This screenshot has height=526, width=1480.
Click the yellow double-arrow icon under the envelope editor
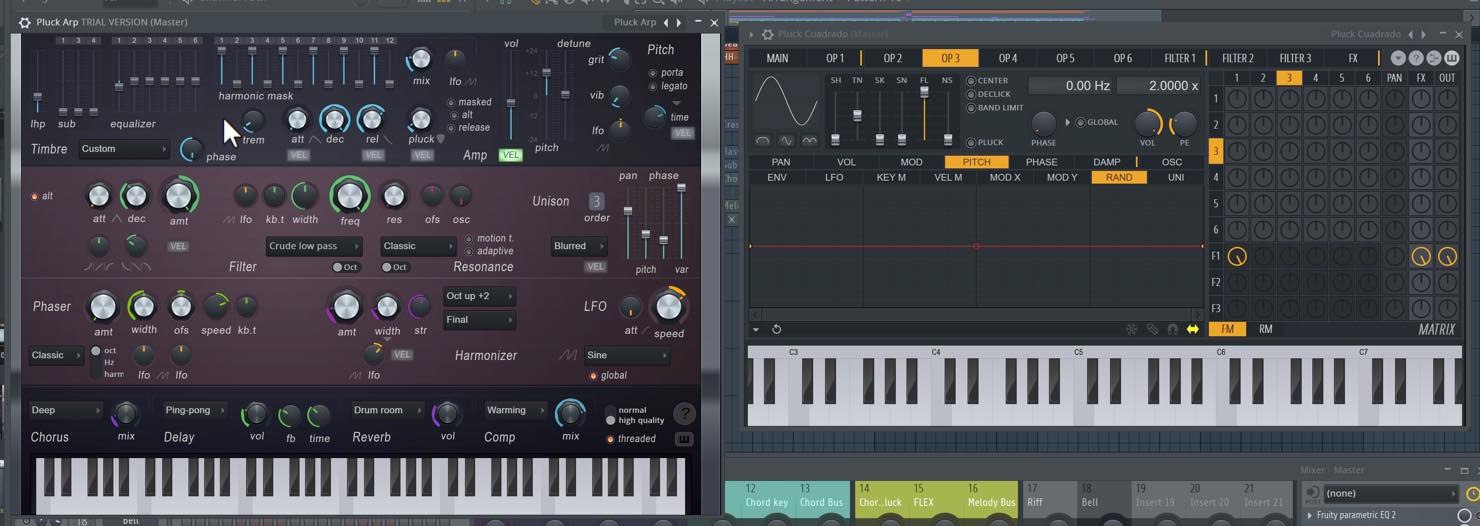[x=1192, y=329]
